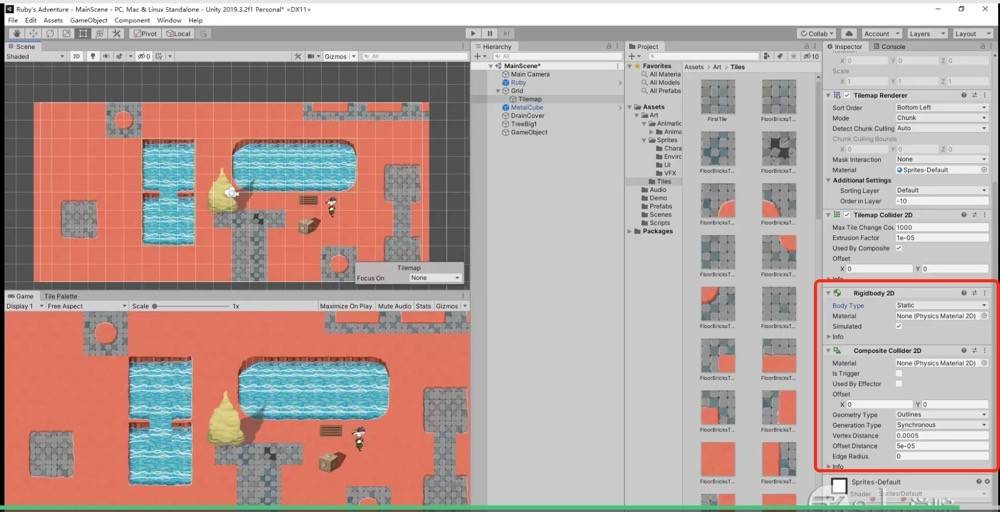Open Generation Type dropdown
1000x512 pixels.
coord(942,425)
